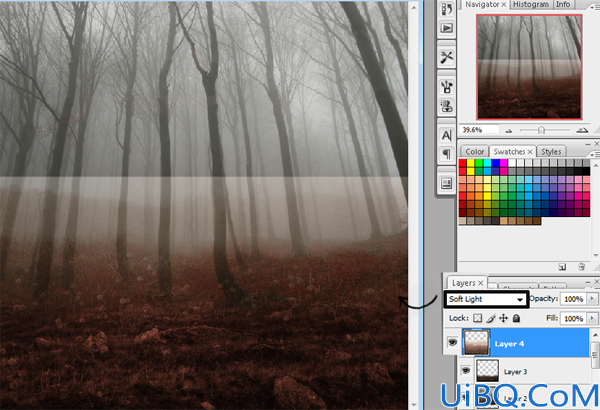Toggle lock position move icon
The image size is (600, 410).
pyautogui.click(x=504, y=318)
